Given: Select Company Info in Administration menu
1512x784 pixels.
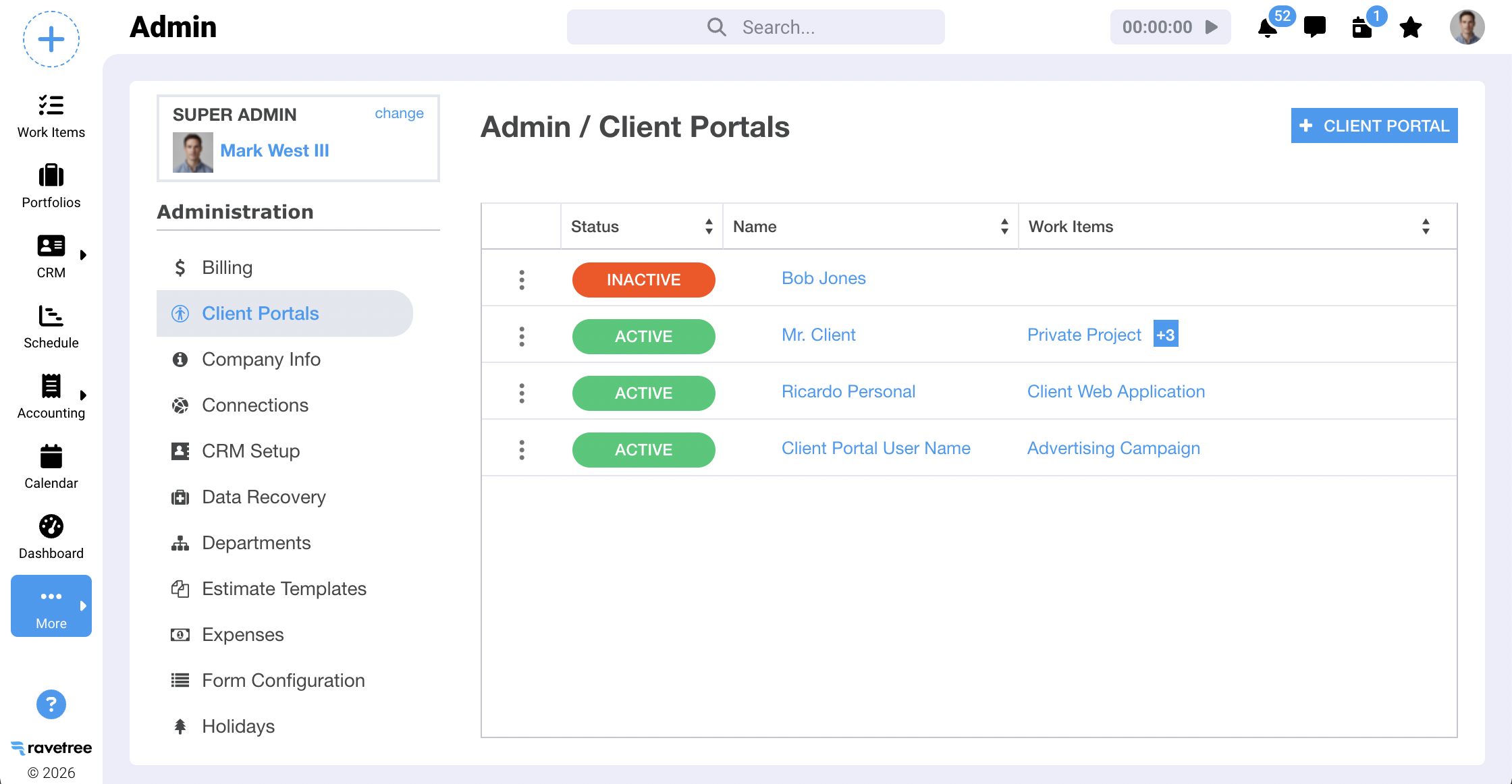Looking at the screenshot, I should tap(261, 360).
